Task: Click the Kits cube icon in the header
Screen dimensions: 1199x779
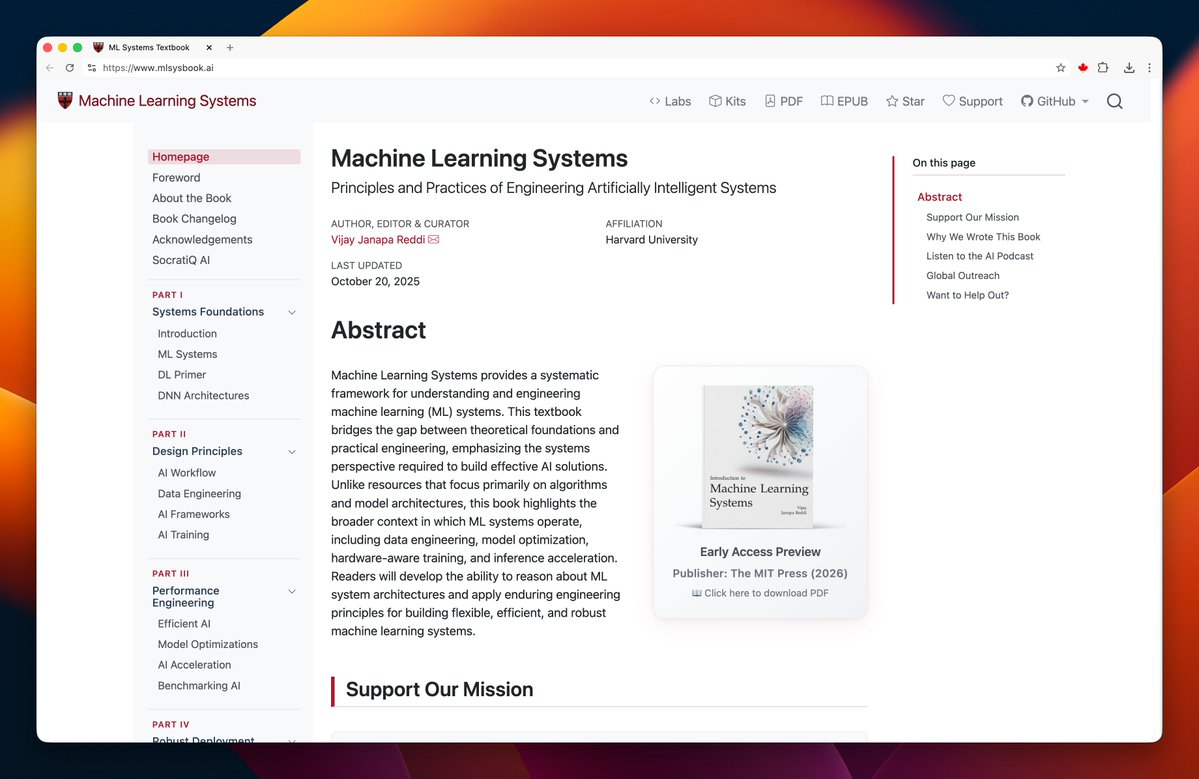Action: (714, 101)
